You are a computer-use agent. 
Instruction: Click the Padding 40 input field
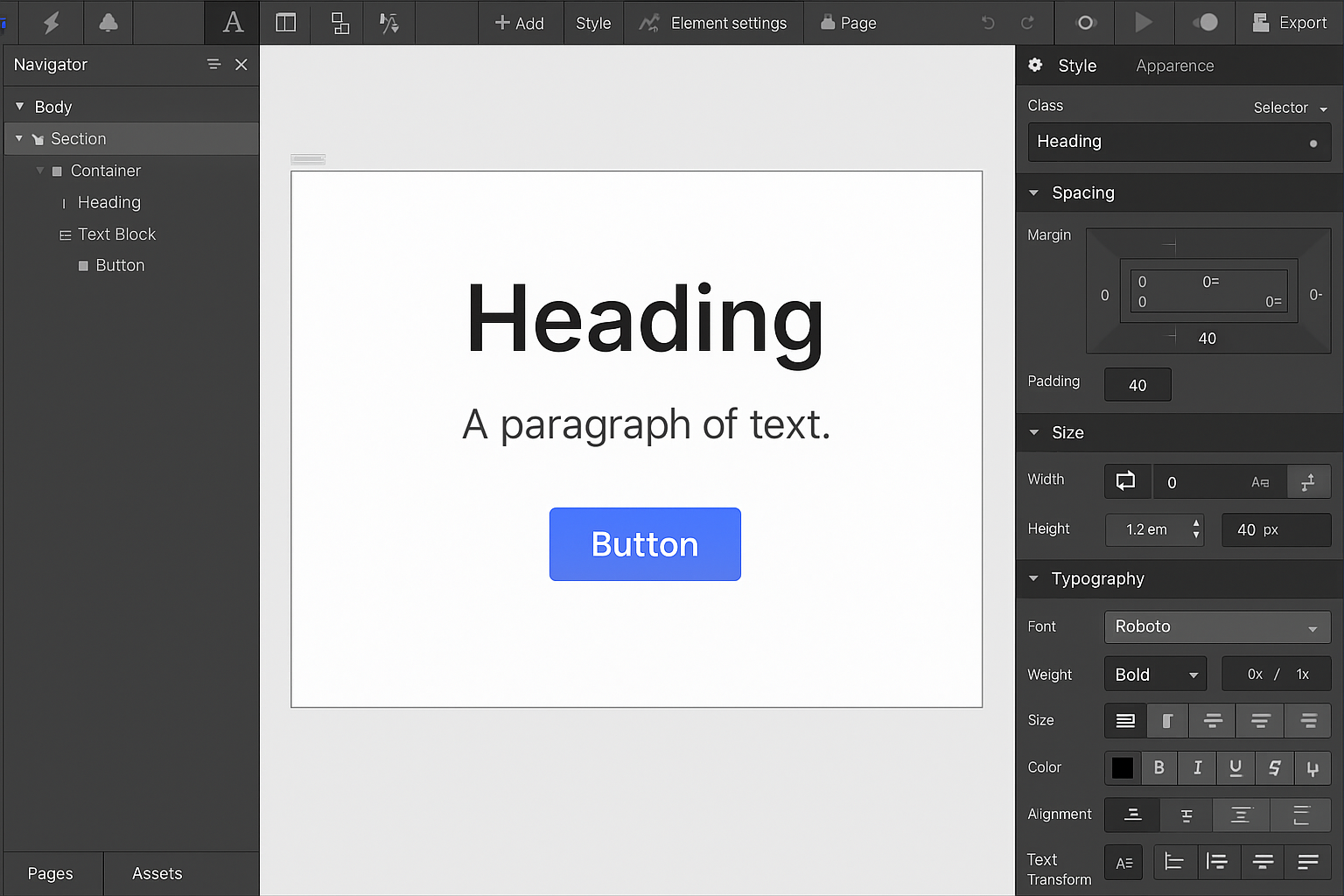[1137, 385]
